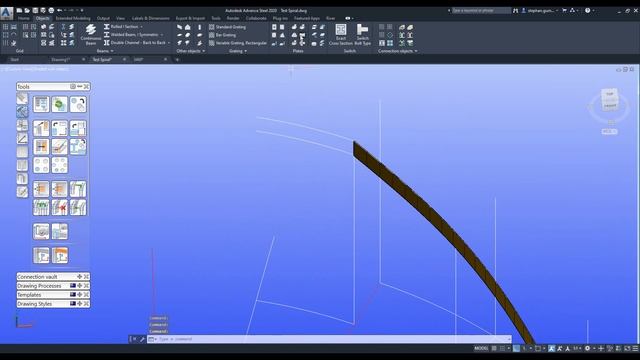Open dropdown next to Rolled I Section

[x=142, y=27]
